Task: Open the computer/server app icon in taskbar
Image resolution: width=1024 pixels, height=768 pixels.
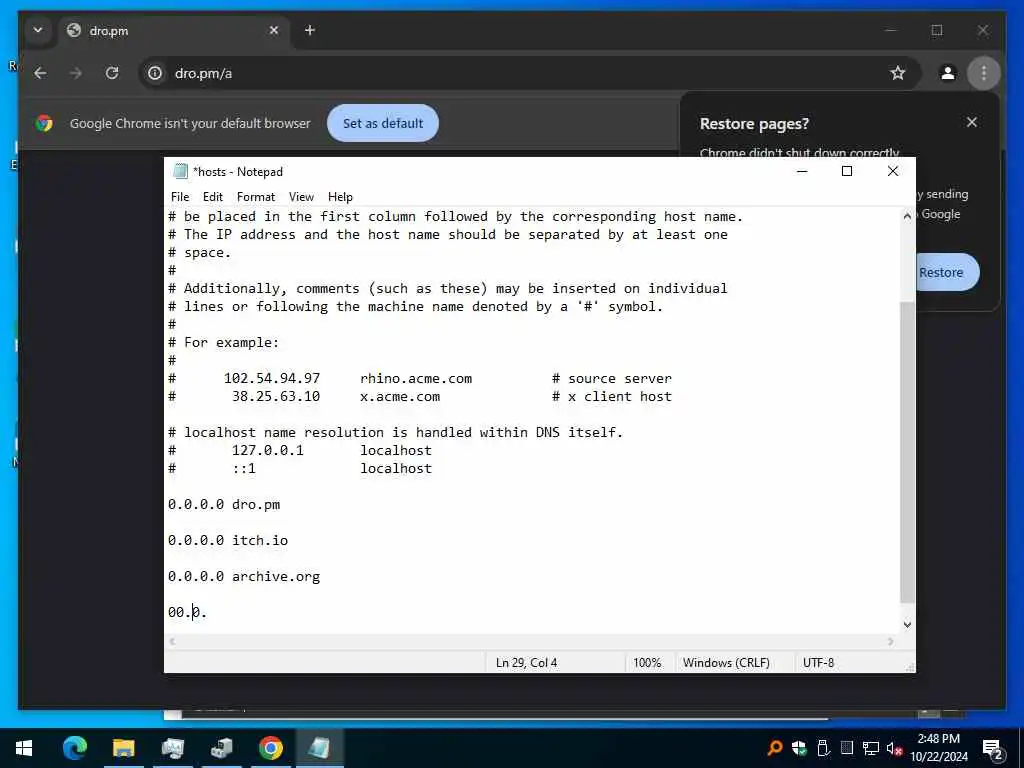Action: (221, 748)
